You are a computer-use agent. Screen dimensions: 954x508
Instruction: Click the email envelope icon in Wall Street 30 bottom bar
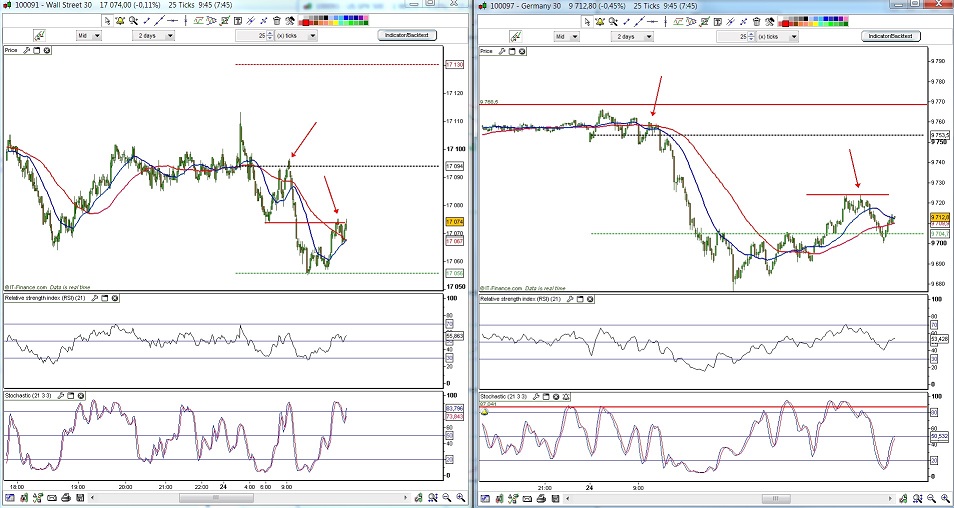coord(52,498)
